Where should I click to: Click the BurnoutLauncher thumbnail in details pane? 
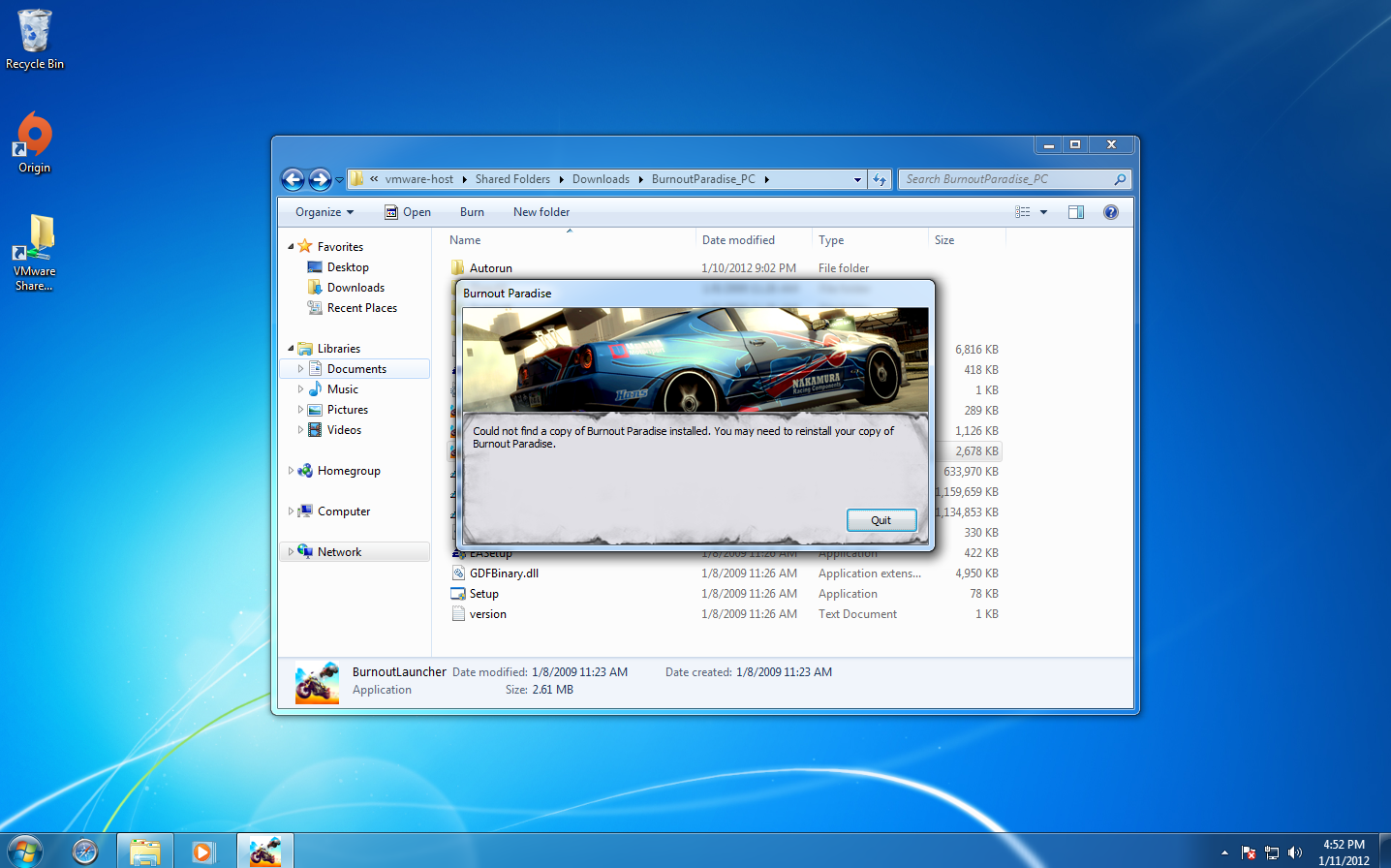pyautogui.click(x=317, y=682)
